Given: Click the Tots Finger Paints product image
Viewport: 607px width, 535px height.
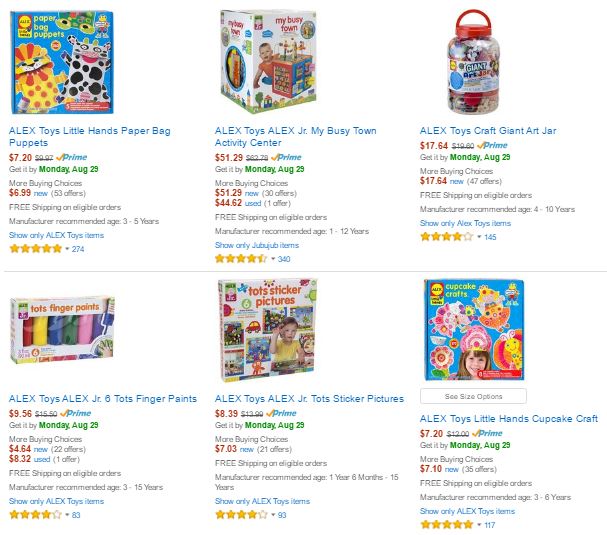Looking at the screenshot, I should point(62,330).
